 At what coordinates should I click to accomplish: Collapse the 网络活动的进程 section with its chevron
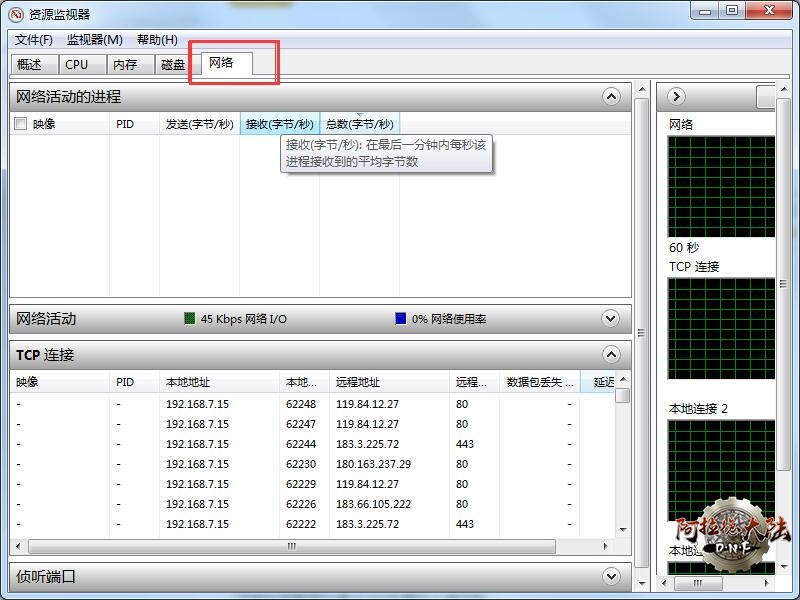(611, 97)
